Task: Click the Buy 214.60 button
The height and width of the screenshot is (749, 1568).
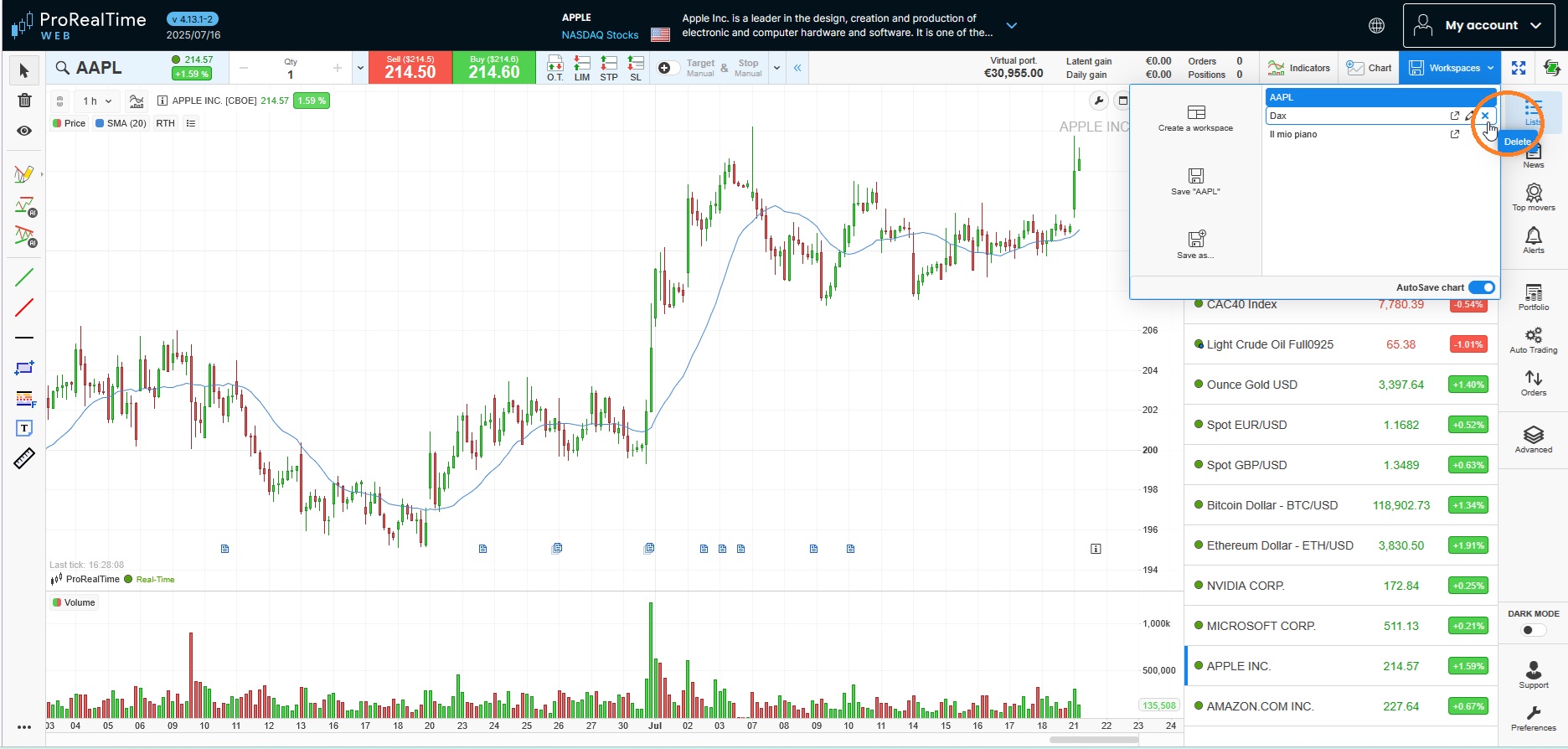Action: pos(494,68)
